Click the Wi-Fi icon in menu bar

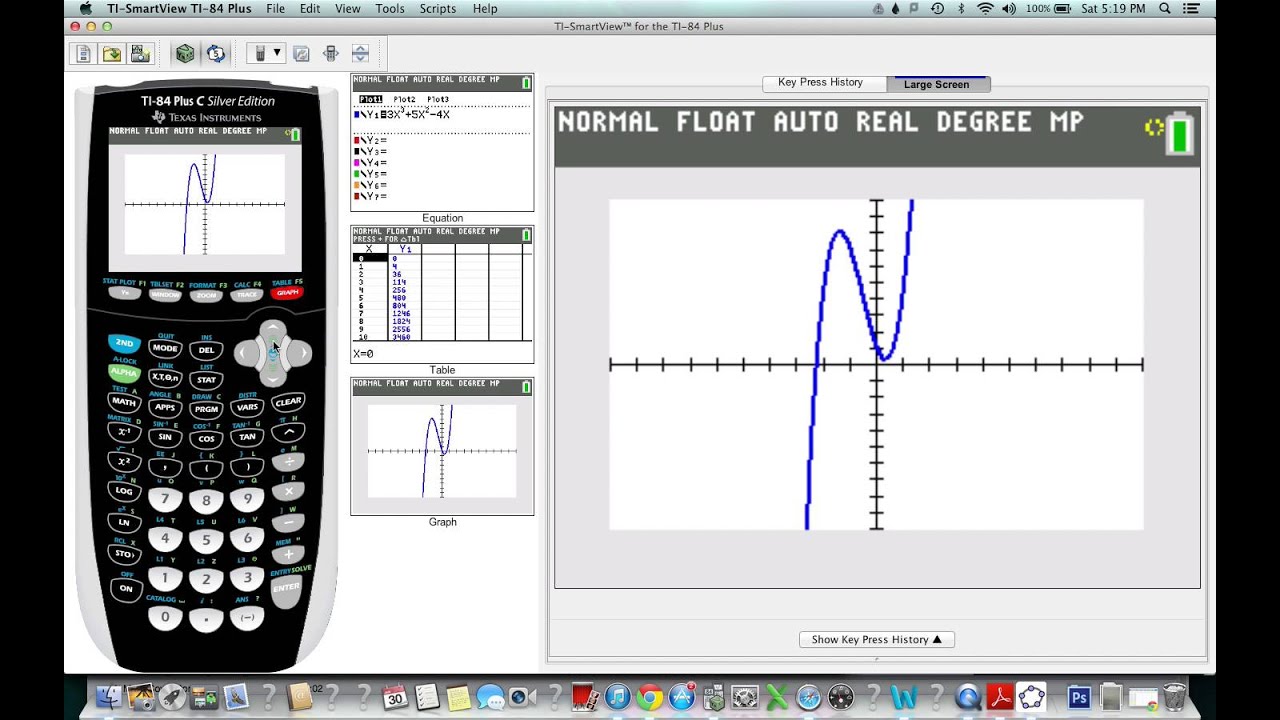[x=986, y=9]
